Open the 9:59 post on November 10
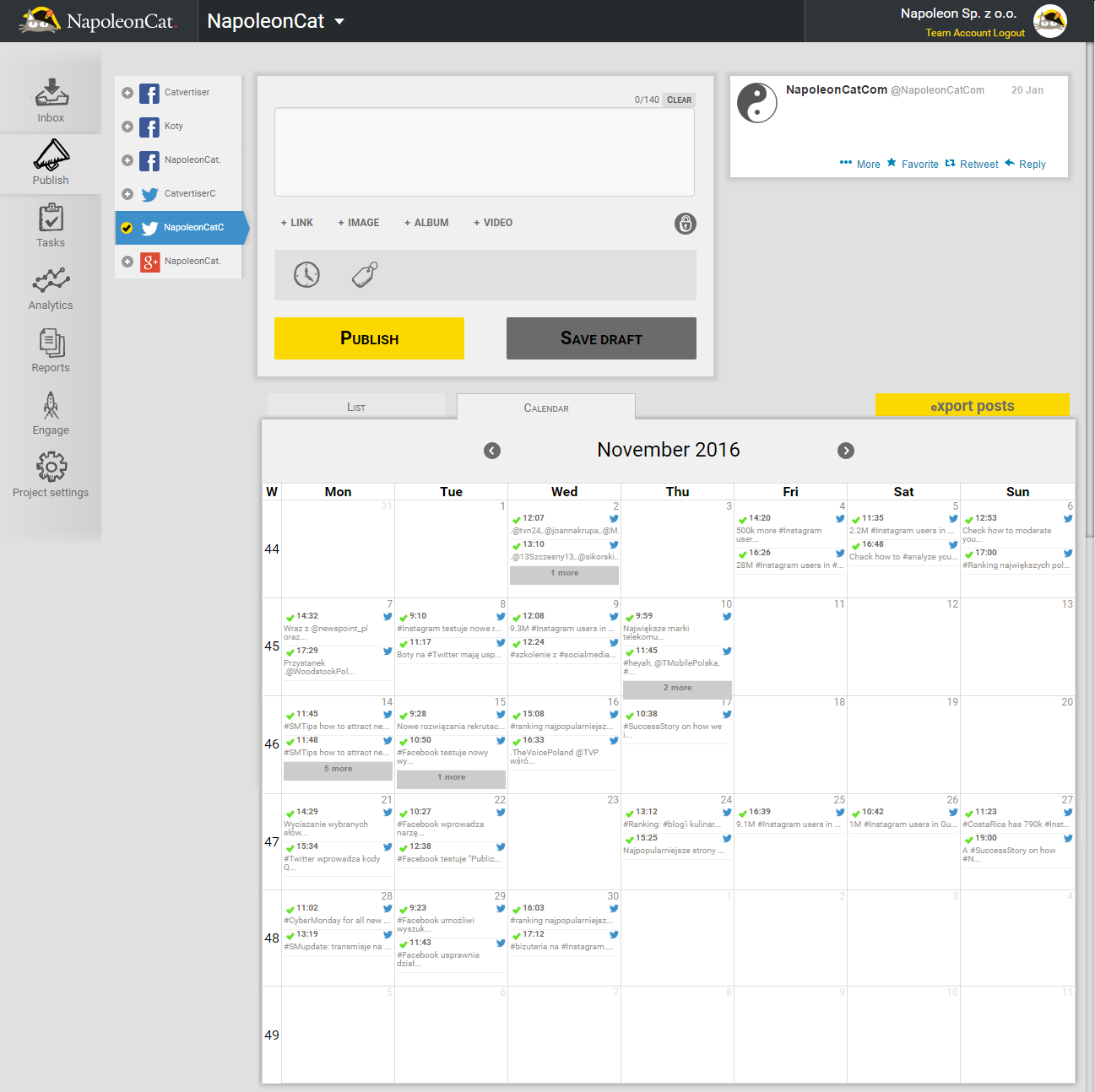1095x1092 pixels. (x=677, y=626)
